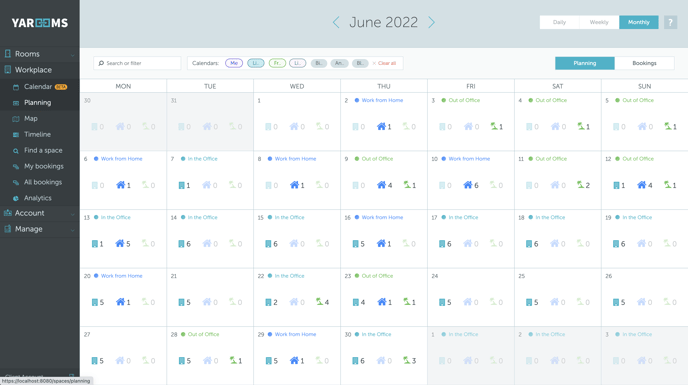Click the palm icon on June 28
Viewport: 688px width, 385px height.
click(x=233, y=360)
